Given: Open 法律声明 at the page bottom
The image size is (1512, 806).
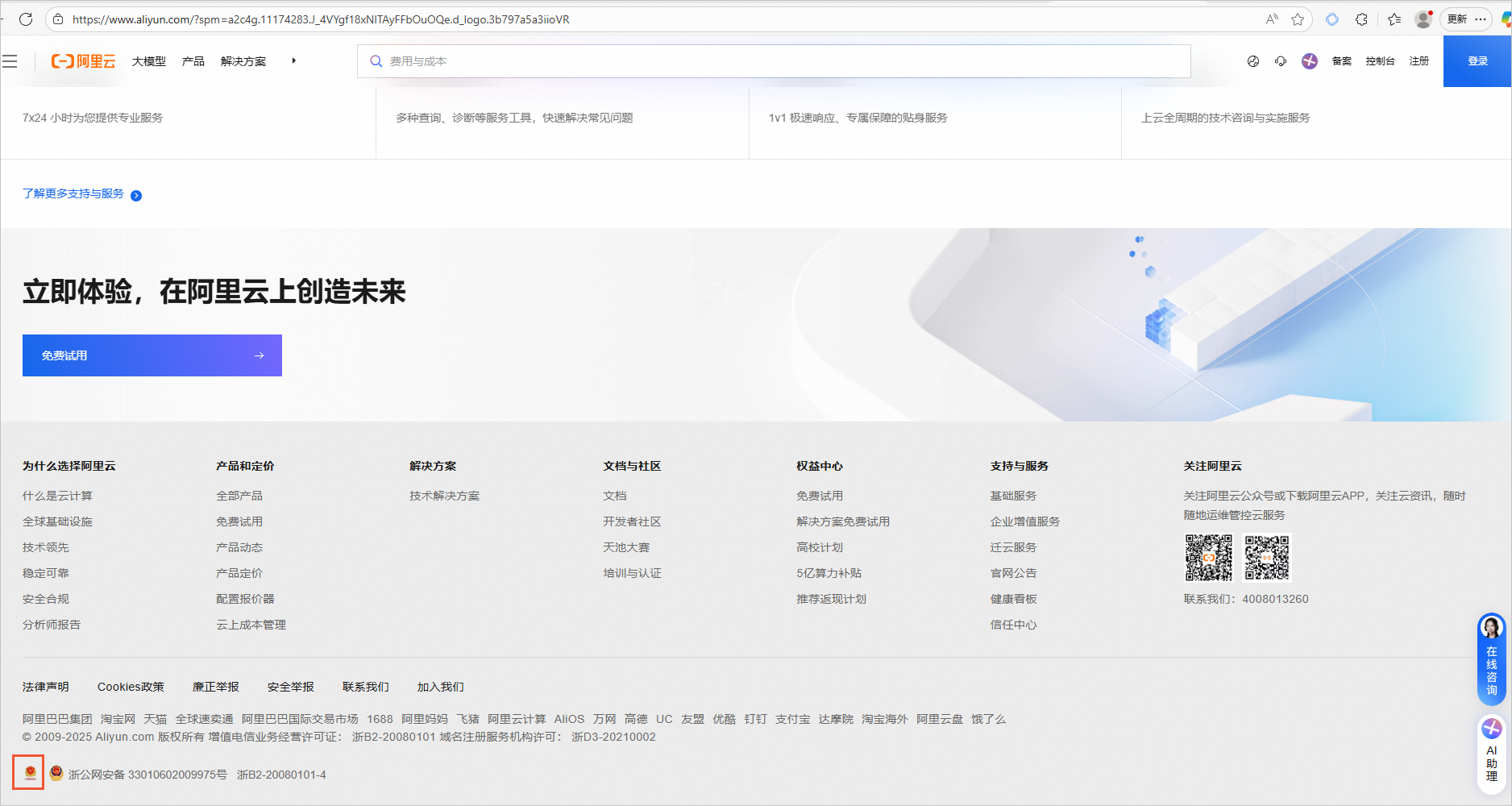Looking at the screenshot, I should tap(46, 687).
